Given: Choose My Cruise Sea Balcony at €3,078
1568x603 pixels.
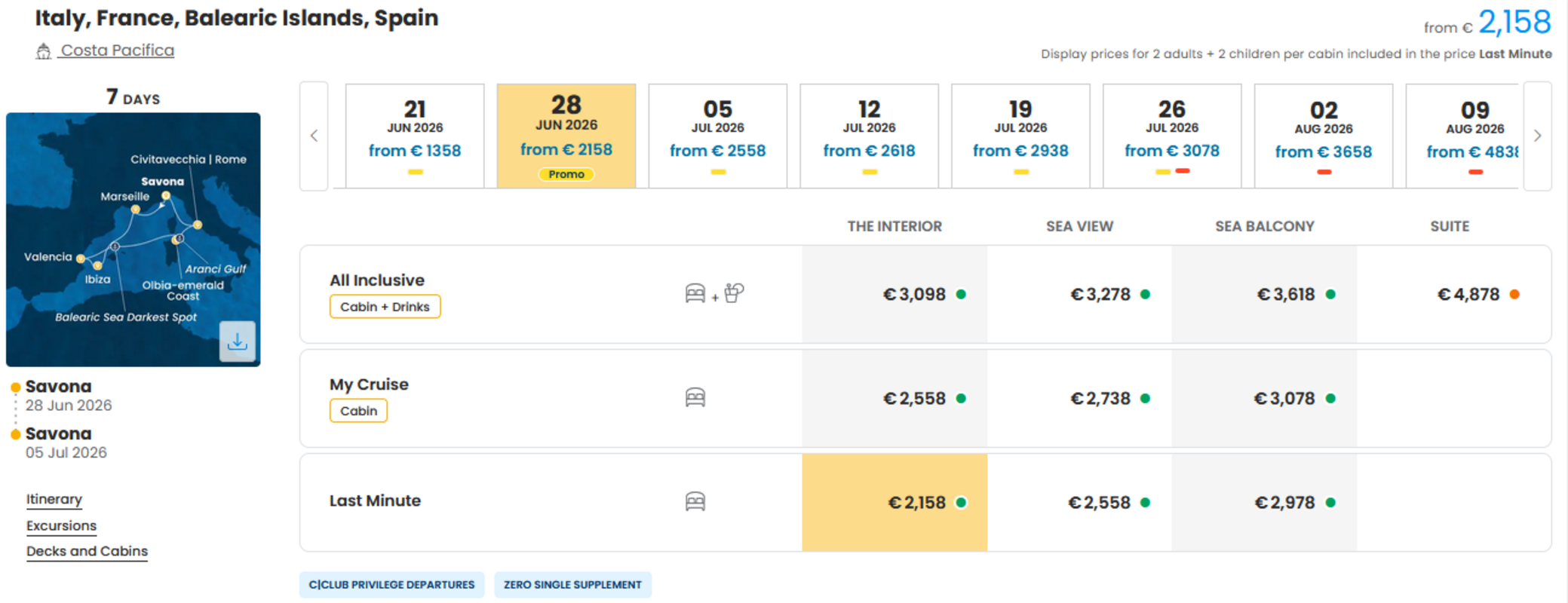Looking at the screenshot, I should pos(1264,398).
